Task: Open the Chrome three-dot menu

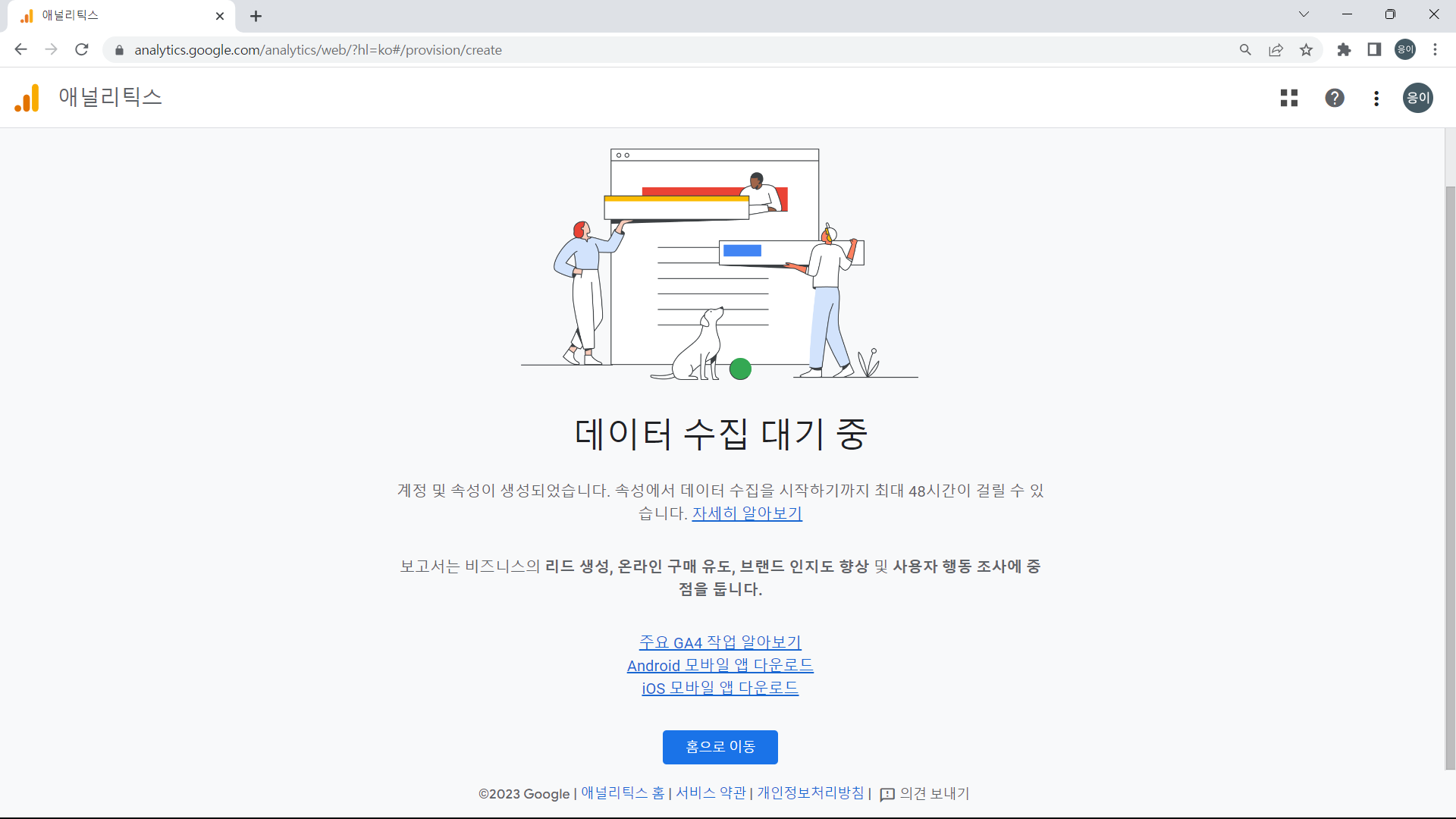Action: pyautogui.click(x=1435, y=49)
